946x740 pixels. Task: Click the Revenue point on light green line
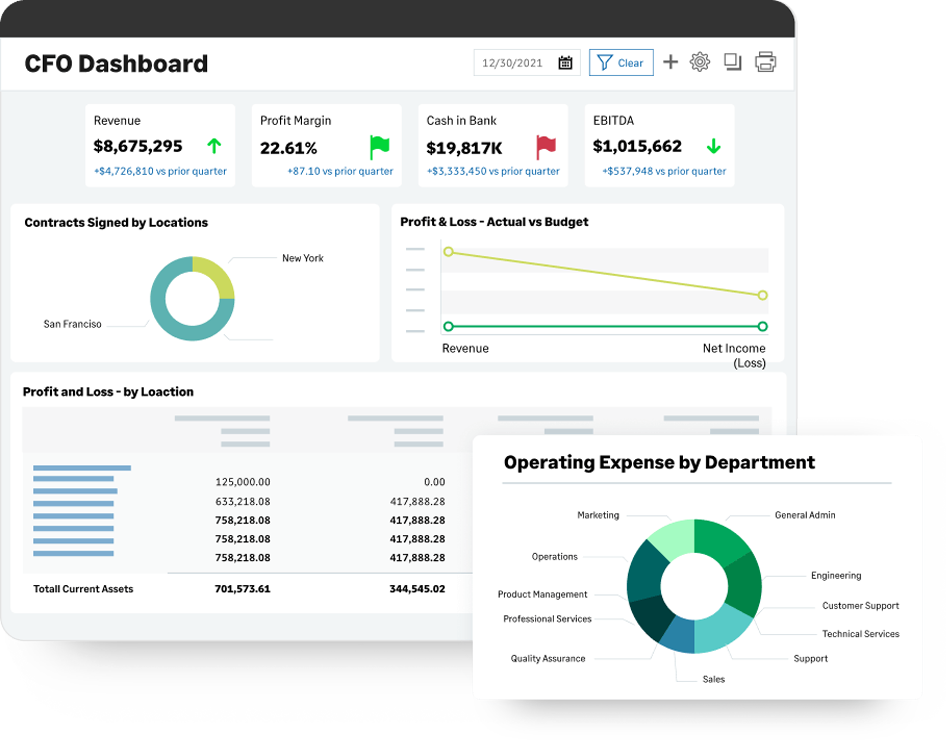point(448,252)
